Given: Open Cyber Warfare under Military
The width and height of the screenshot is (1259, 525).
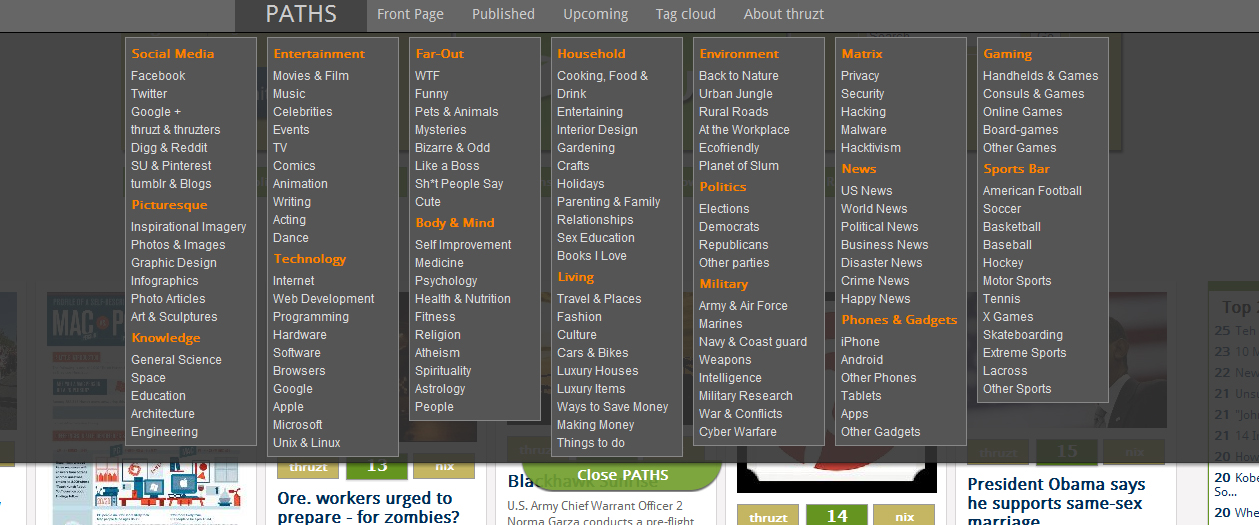Looking at the screenshot, I should [x=738, y=432].
